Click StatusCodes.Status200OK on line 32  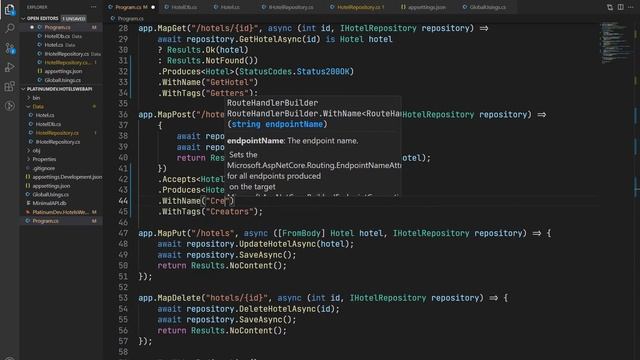[294, 72]
